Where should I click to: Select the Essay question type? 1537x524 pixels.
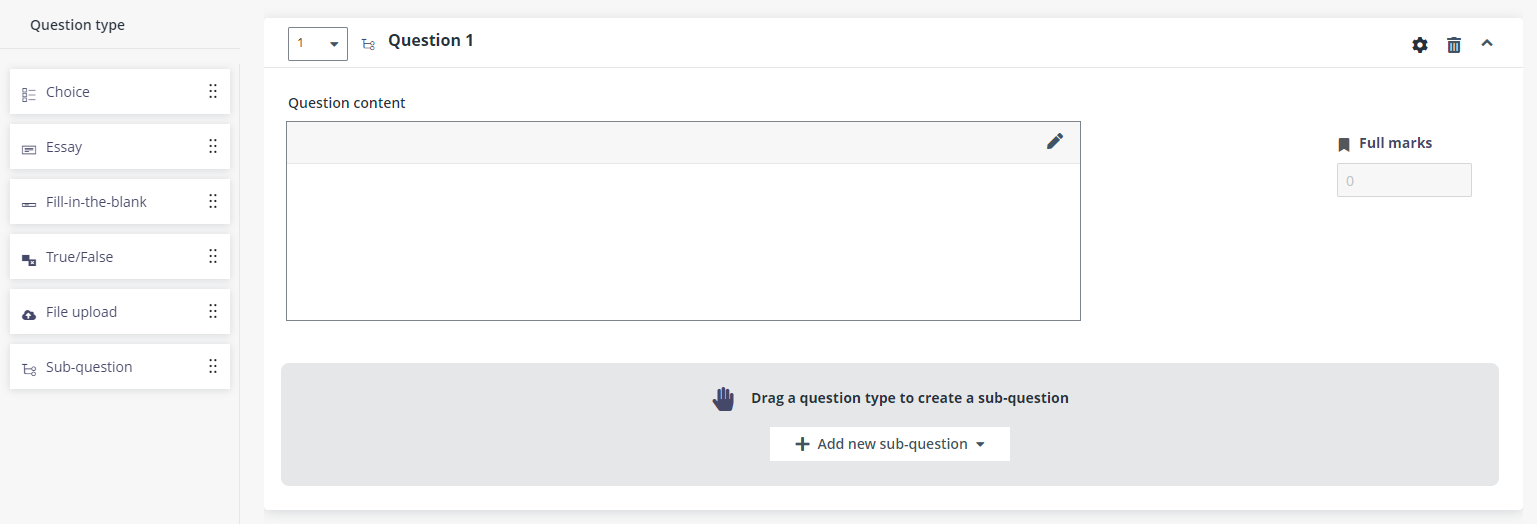120,147
